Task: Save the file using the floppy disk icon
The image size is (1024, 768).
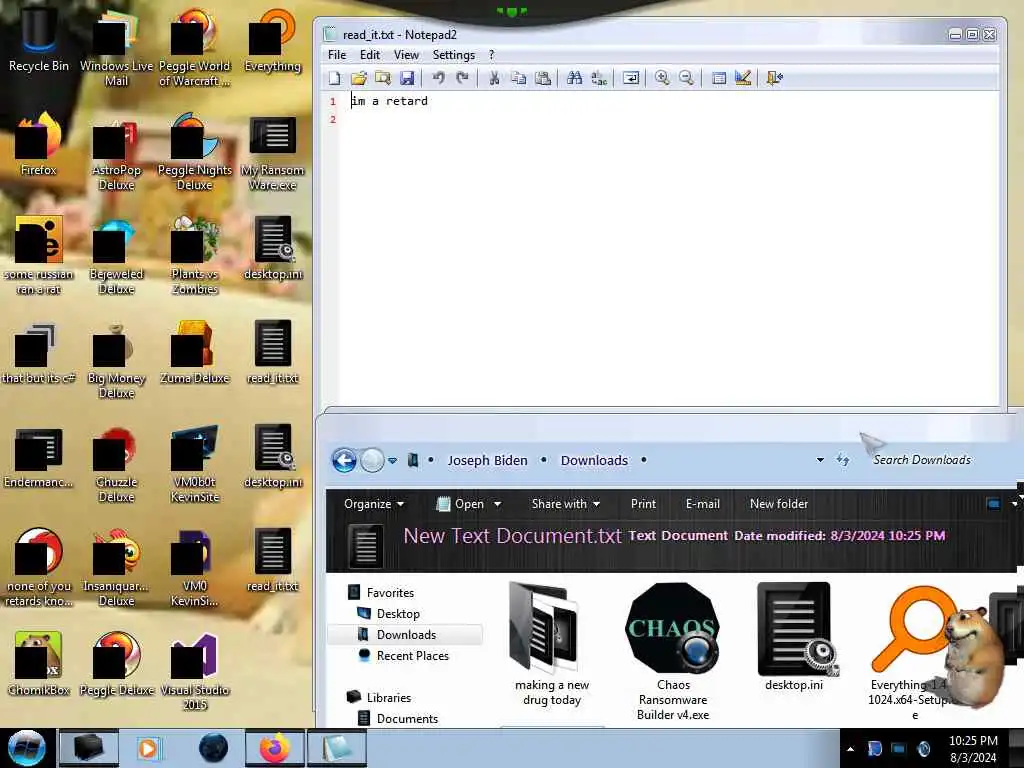Action: pyautogui.click(x=407, y=78)
